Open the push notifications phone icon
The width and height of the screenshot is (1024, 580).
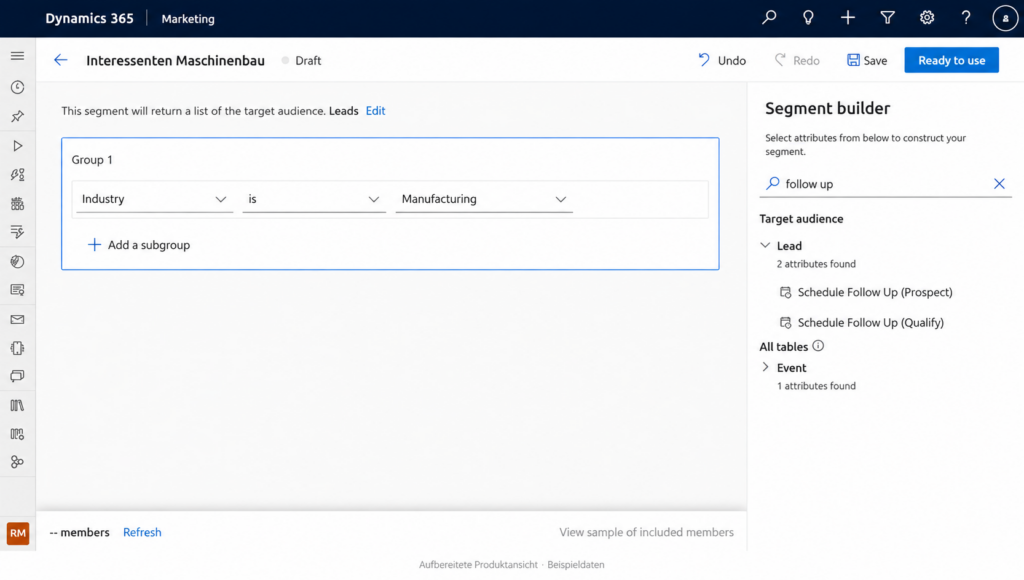tap(18, 348)
